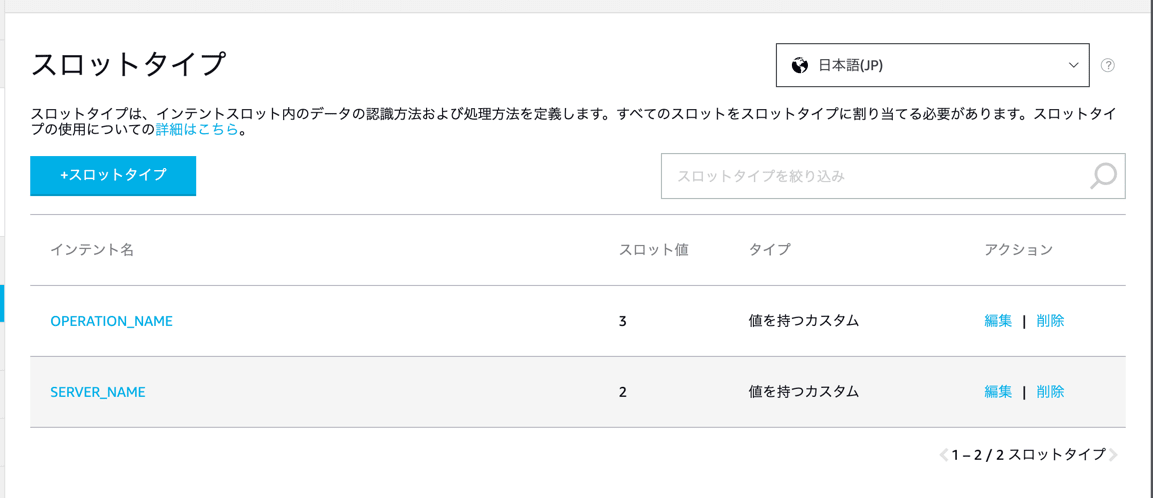Image resolution: width=1153 pixels, height=498 pixels.
Task: Go to previous page arrow
Action: pyautogui.click(x=944, y=455)
